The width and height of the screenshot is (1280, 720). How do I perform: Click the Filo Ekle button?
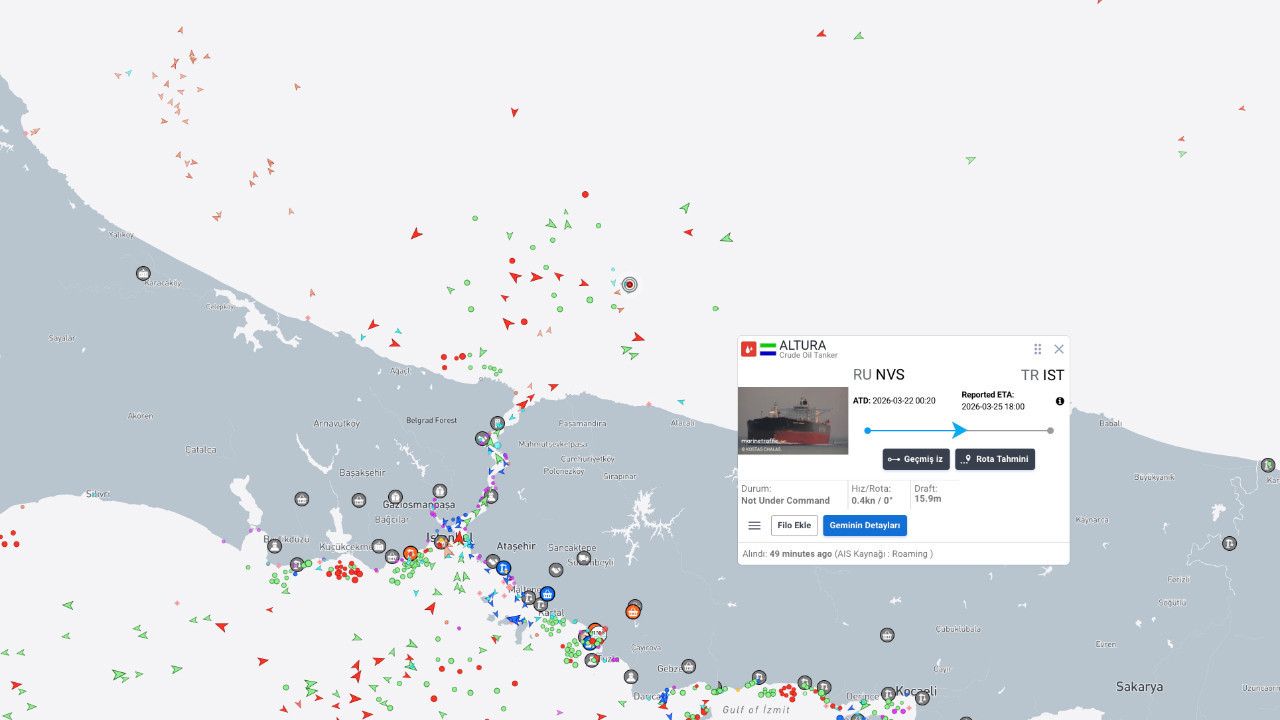click(x=794, y=526)
